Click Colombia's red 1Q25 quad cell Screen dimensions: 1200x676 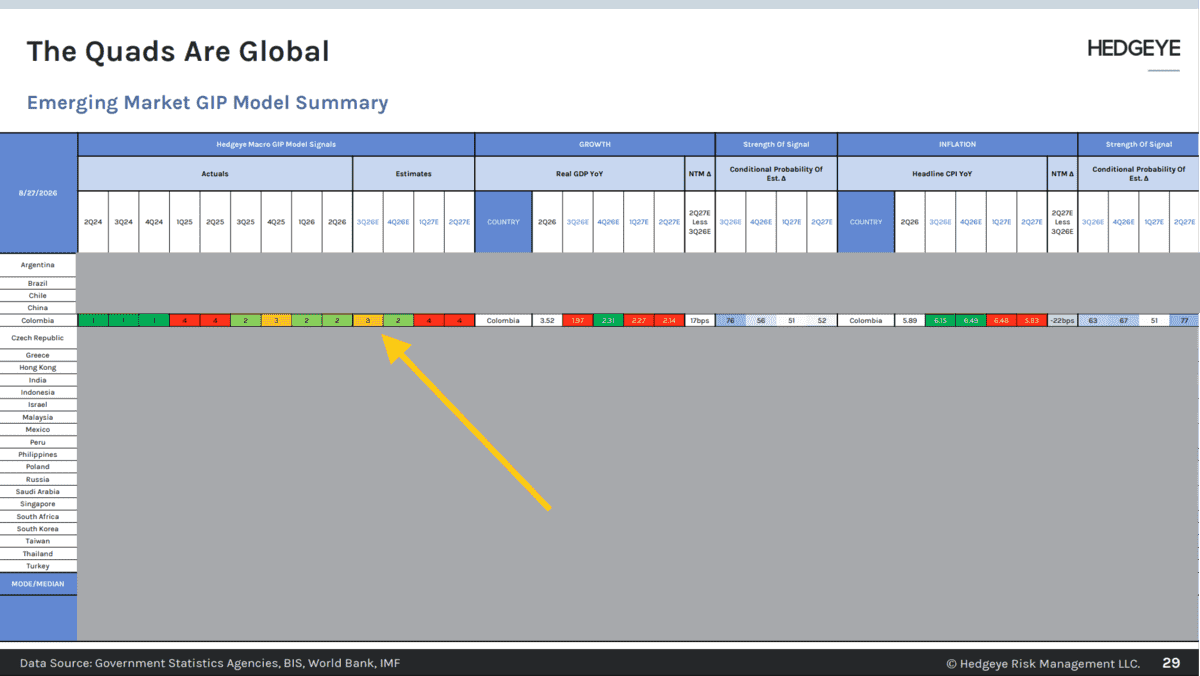(x=184, y=321)
